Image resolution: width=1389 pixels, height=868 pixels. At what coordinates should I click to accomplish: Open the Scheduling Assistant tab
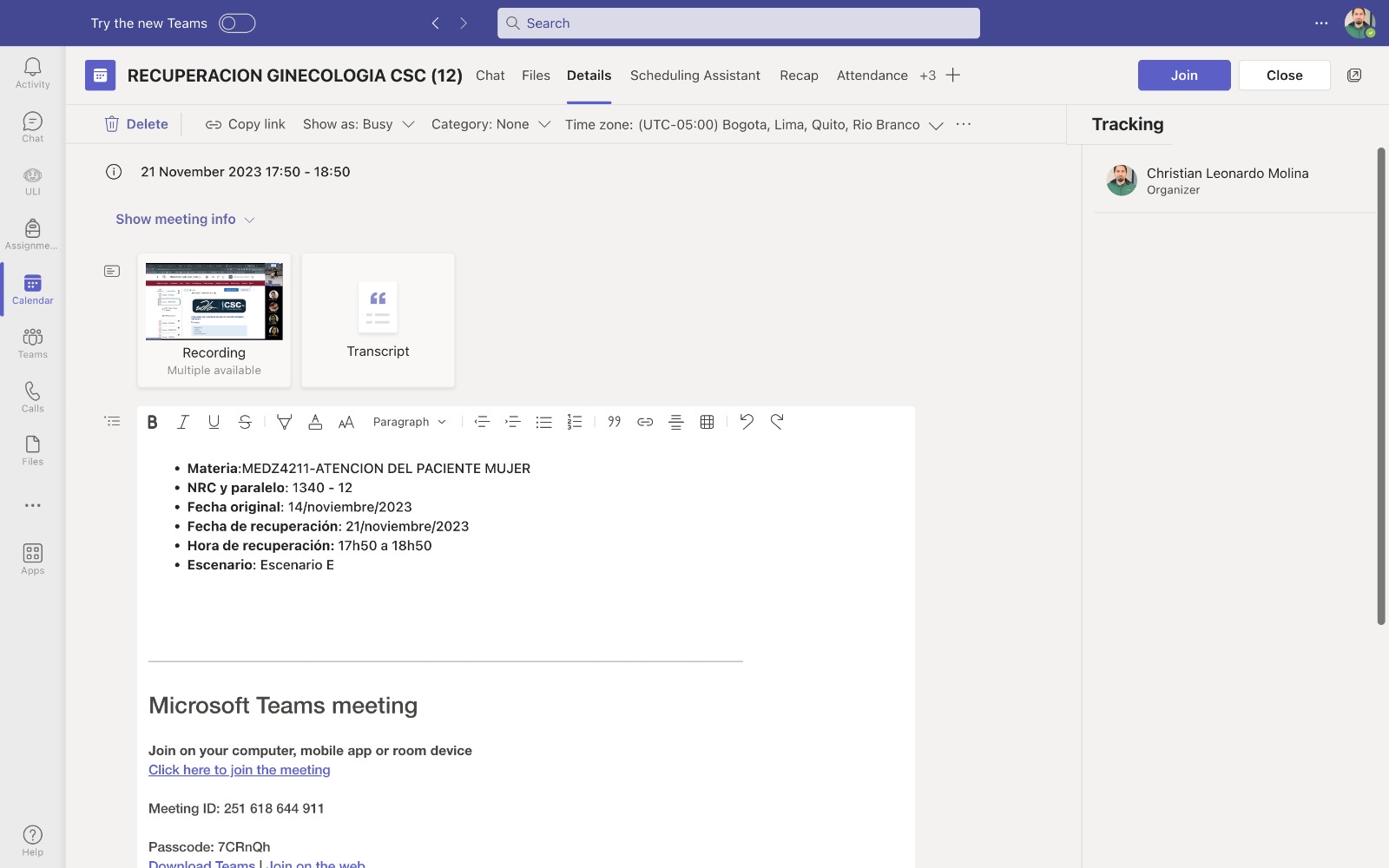point(694,76)
